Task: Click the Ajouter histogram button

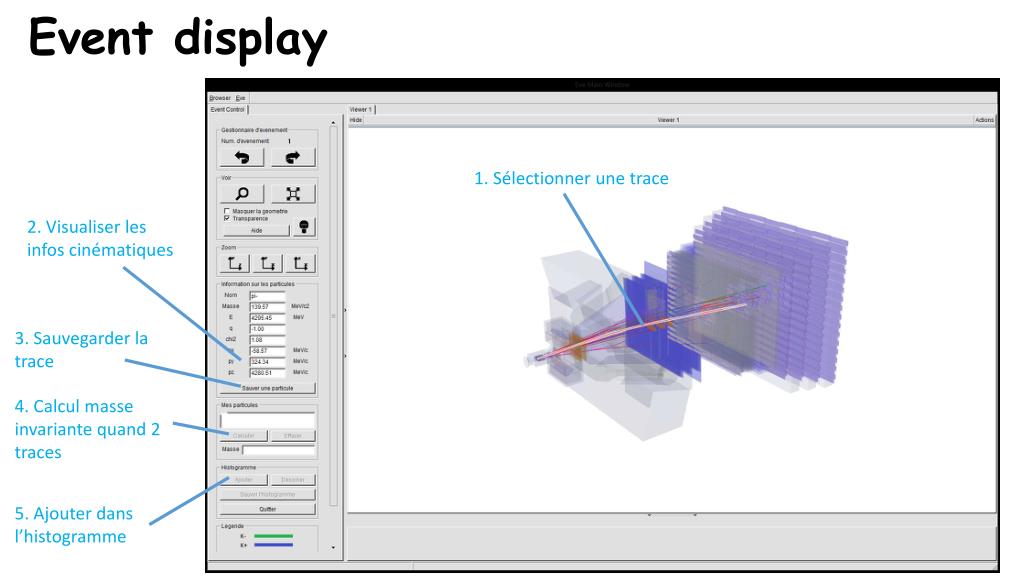Action: 244,480
